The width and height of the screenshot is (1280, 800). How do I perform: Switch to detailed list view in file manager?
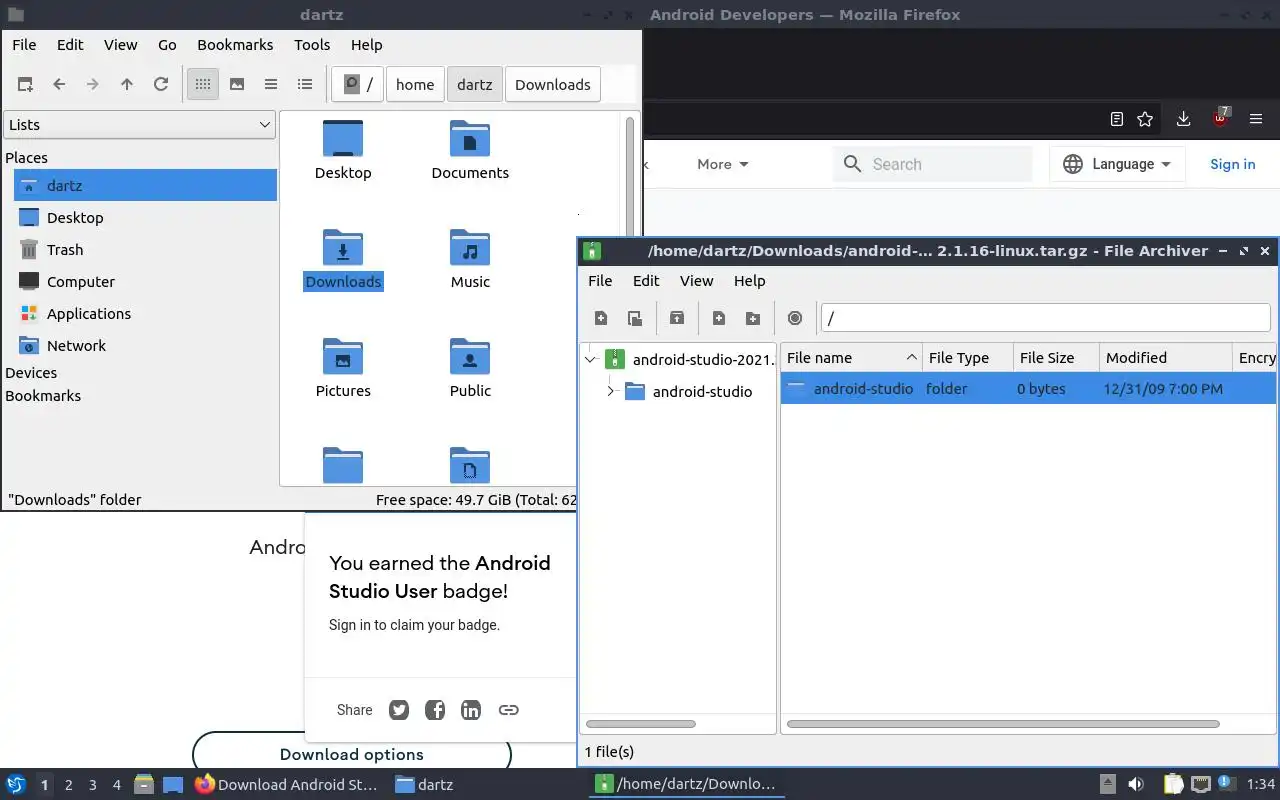[x=305, y=85]
